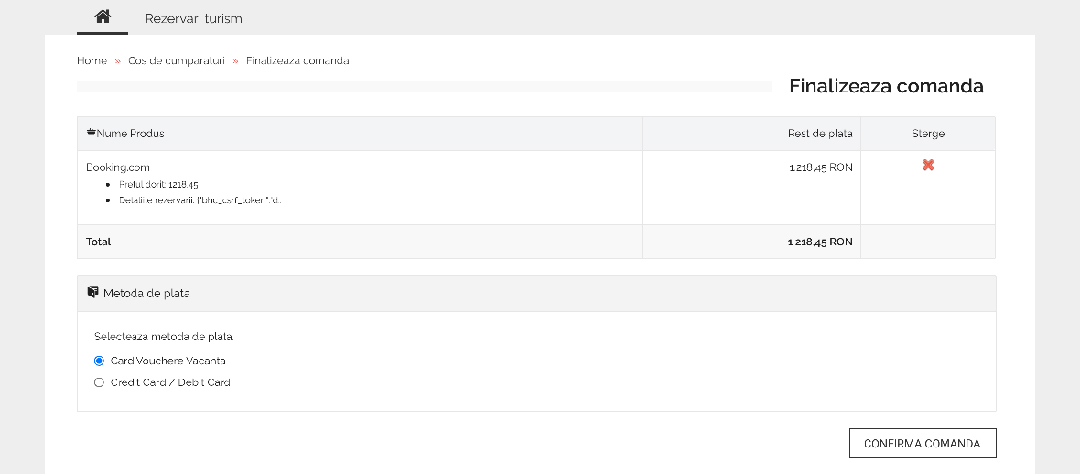Click the Metoda de plata panel heading
Screen dimensions: 1080x474
pos(146,293)
